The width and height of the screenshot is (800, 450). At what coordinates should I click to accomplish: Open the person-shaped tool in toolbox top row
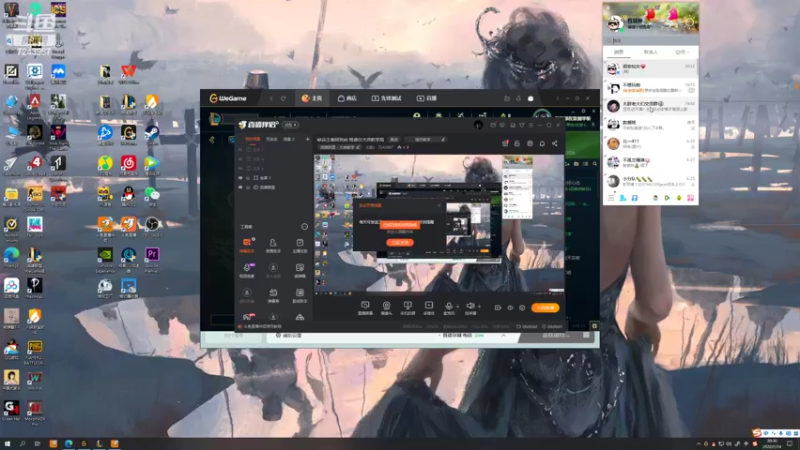(x=273, y=245)
